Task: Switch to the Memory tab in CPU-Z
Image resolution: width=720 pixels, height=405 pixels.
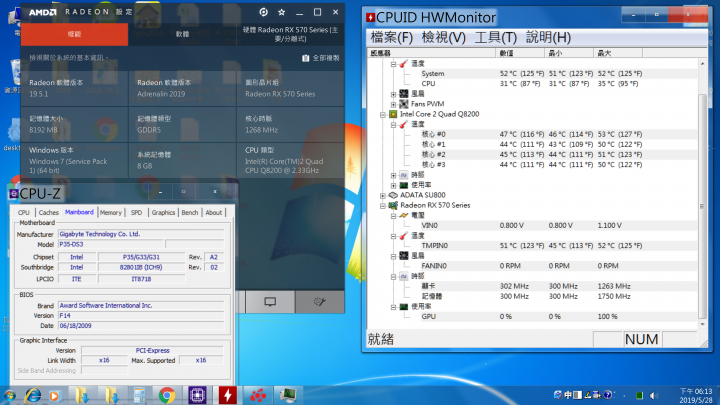Action: click(111, 213)
